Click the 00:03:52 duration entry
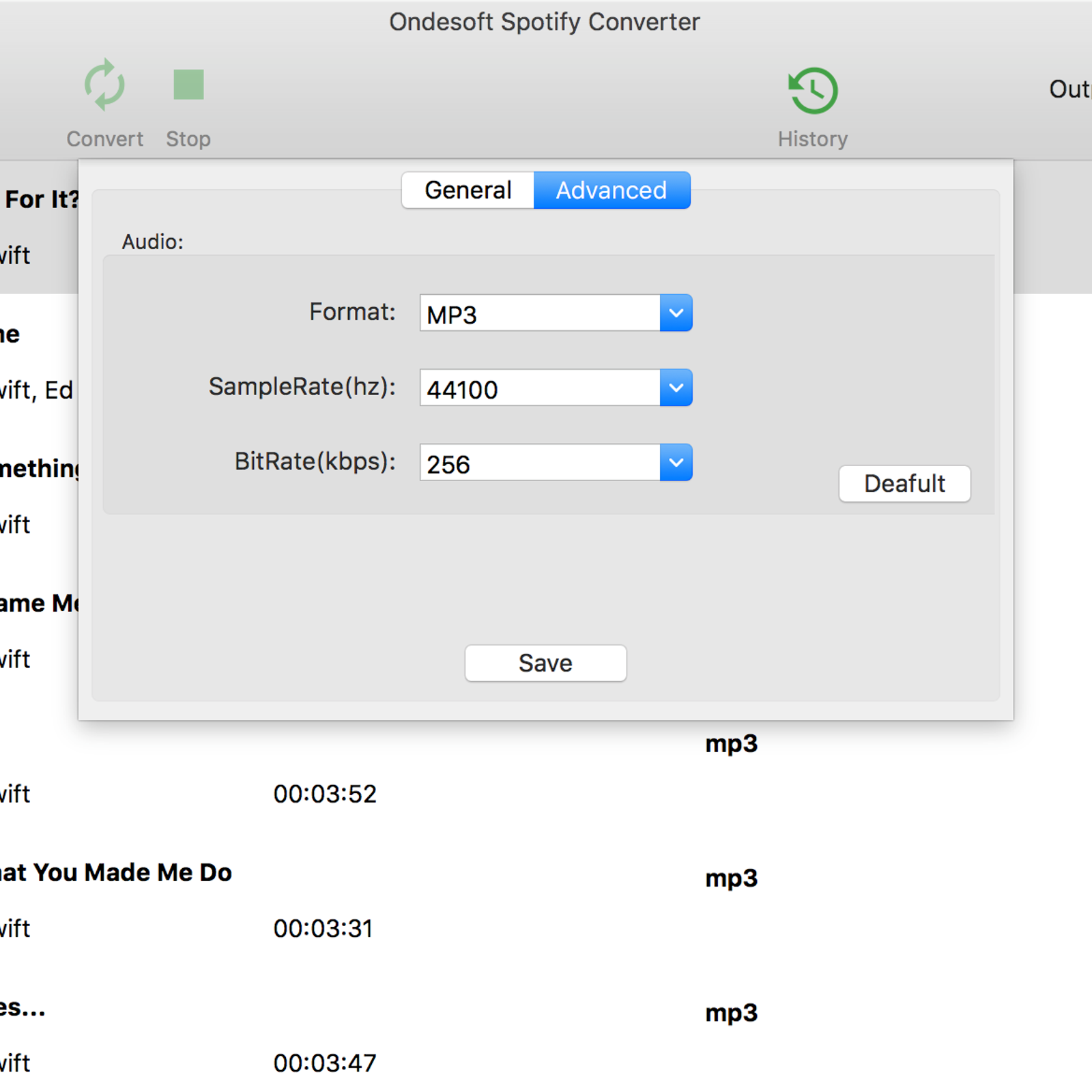The width and height of the screenshot is (1092, 1092). tap(325, 794)
